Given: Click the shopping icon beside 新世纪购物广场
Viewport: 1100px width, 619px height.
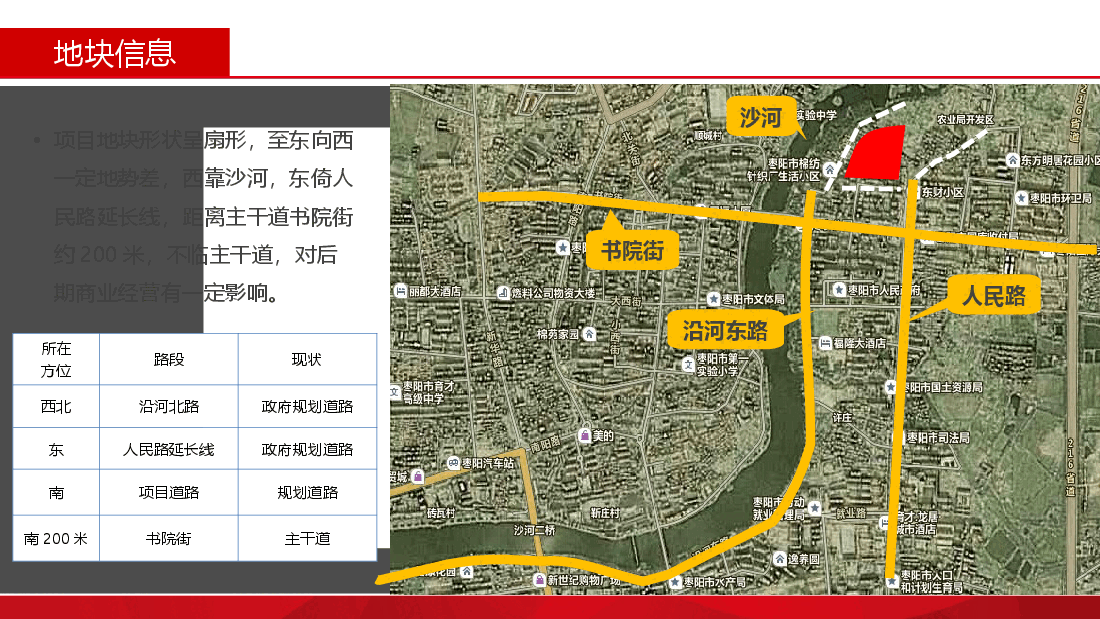Looking at the screenshot, I should [539, 580].
